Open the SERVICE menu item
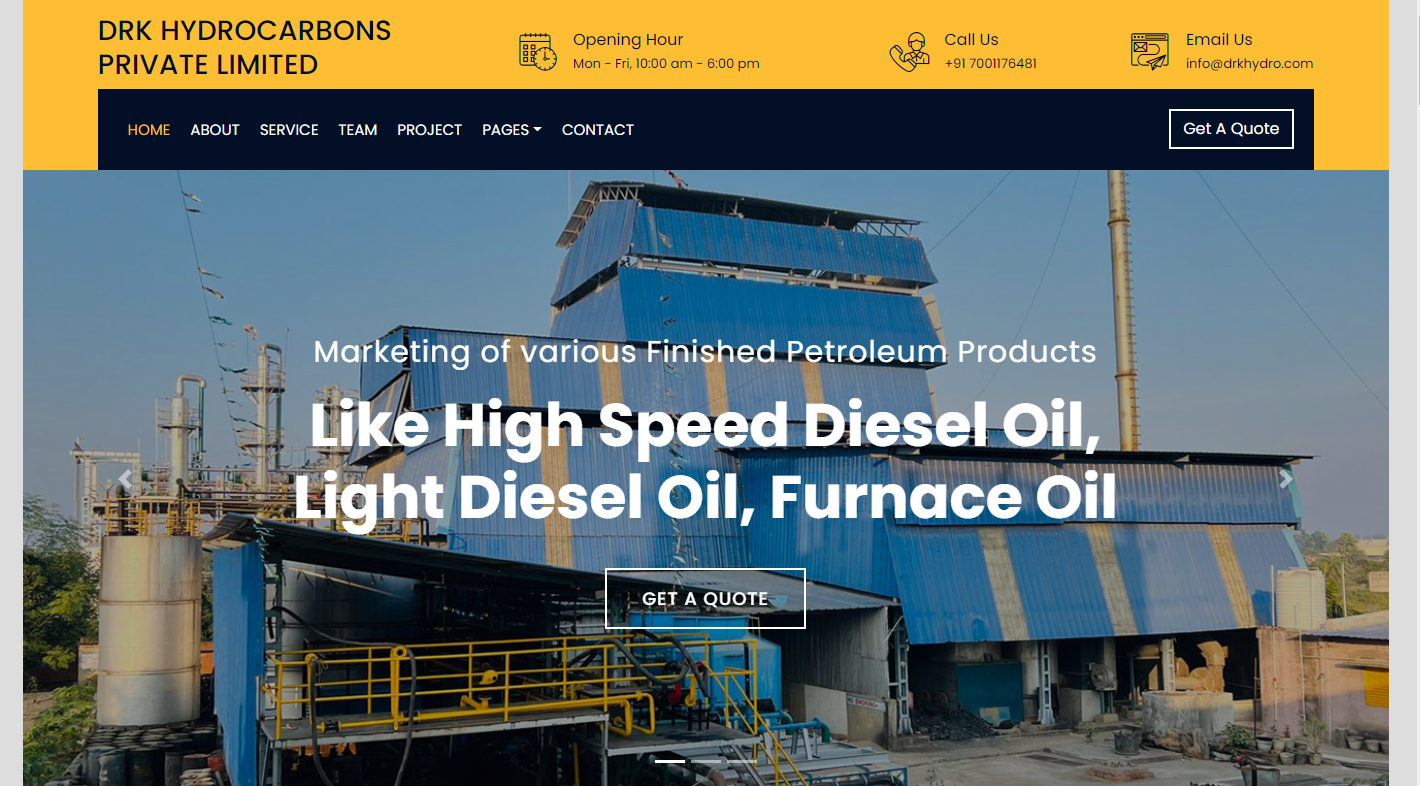1420x786 pixels. click(x=289, y=130)
